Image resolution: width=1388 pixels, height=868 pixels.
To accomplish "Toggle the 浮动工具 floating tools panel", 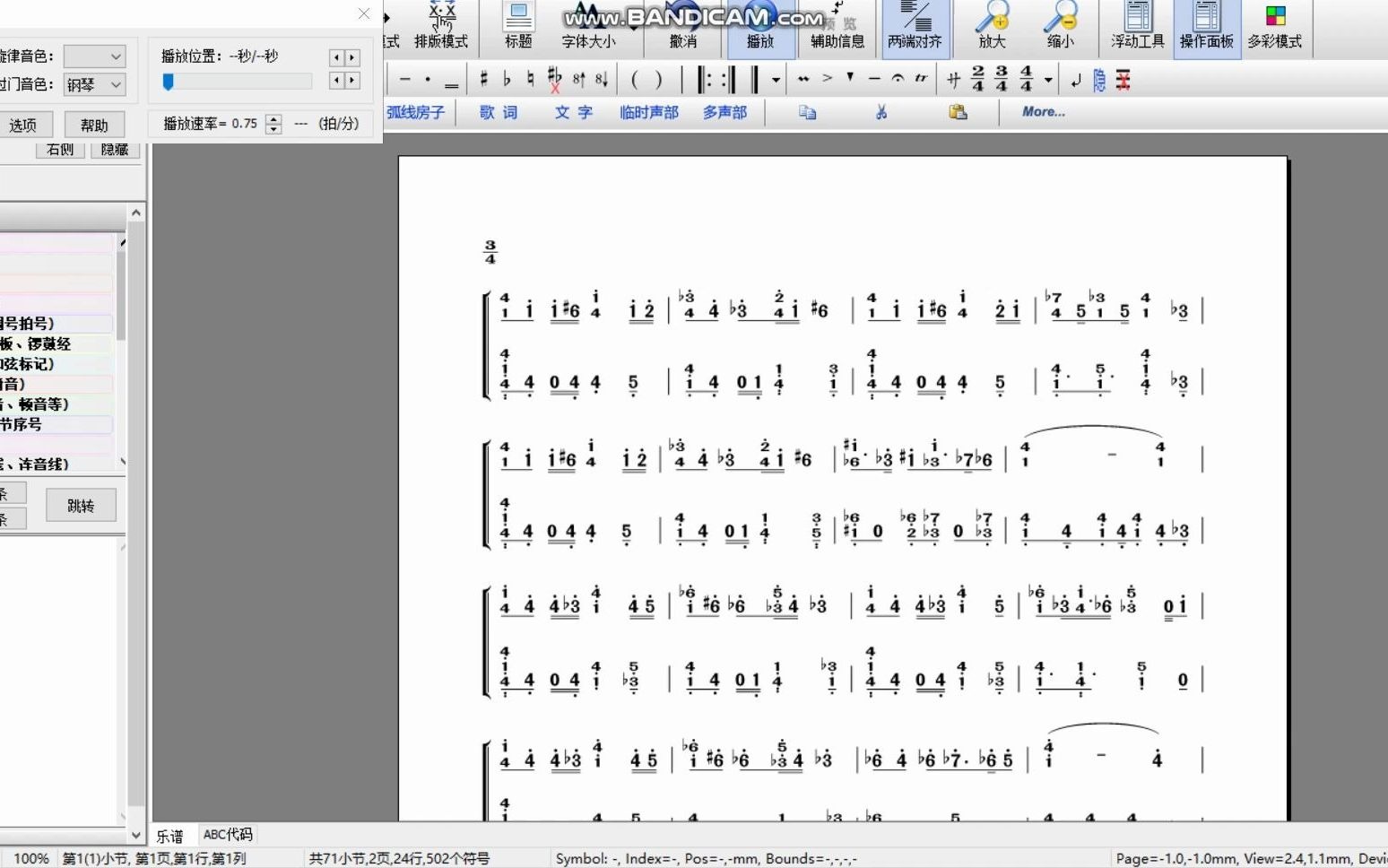I will 1138,27.
